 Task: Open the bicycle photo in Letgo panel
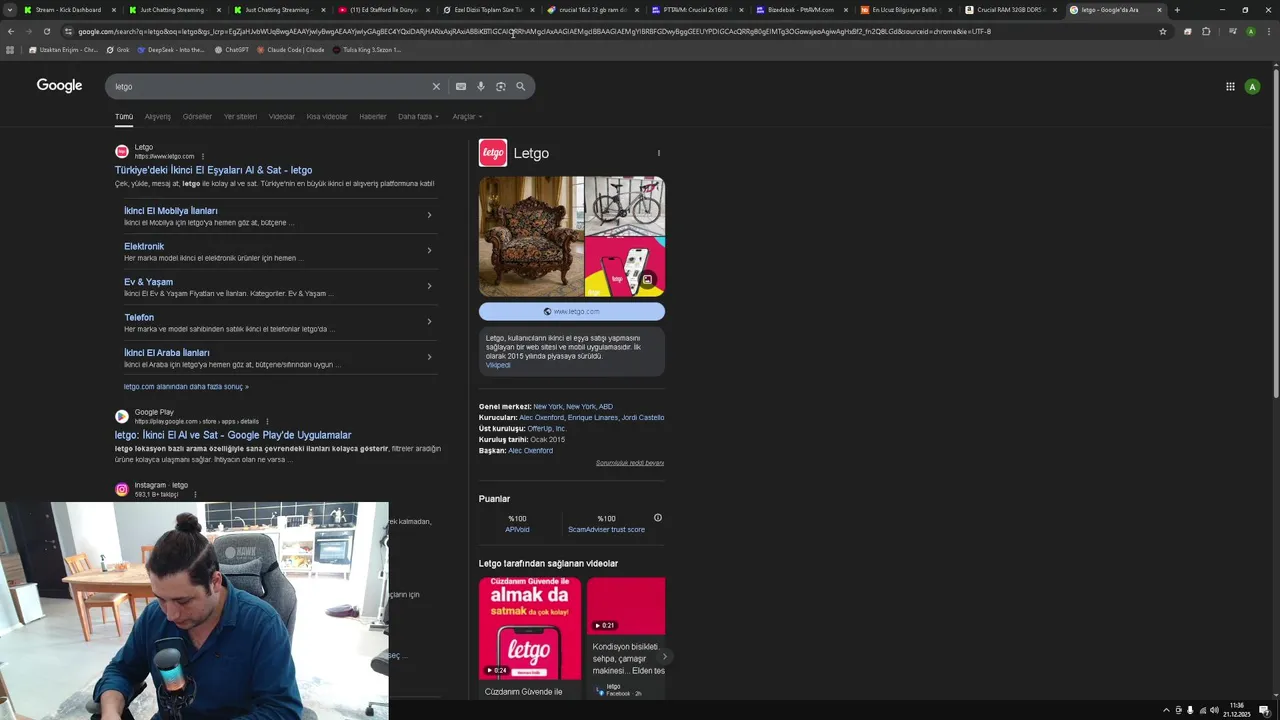(x=625, y=206)
